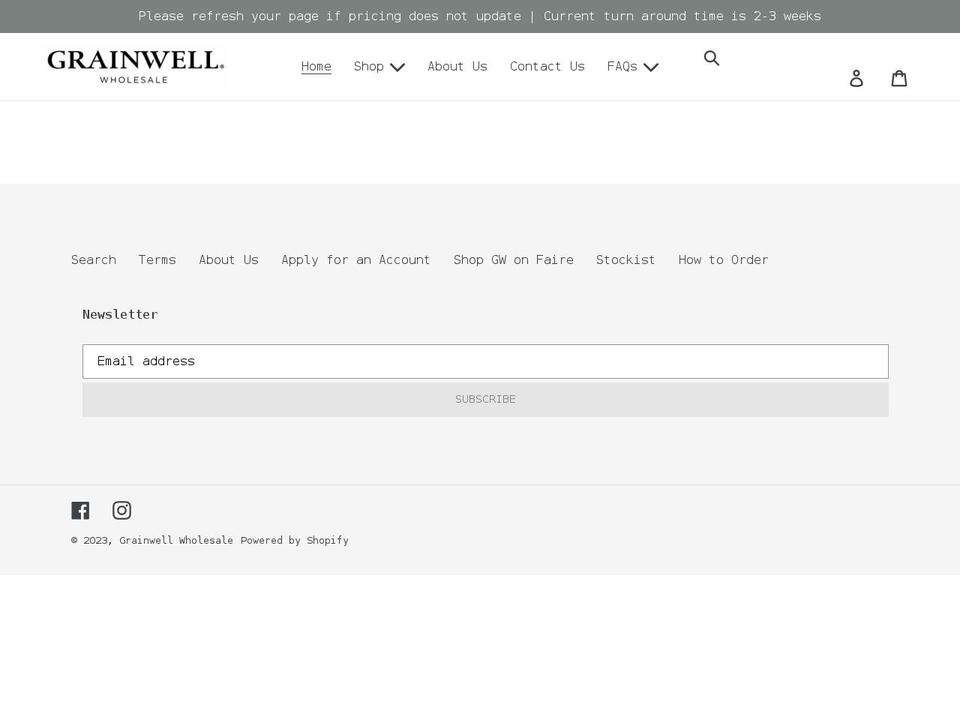Open the Stockist footer link
Image resolution: width=960 pixels, height=720 pixels.
626,260
